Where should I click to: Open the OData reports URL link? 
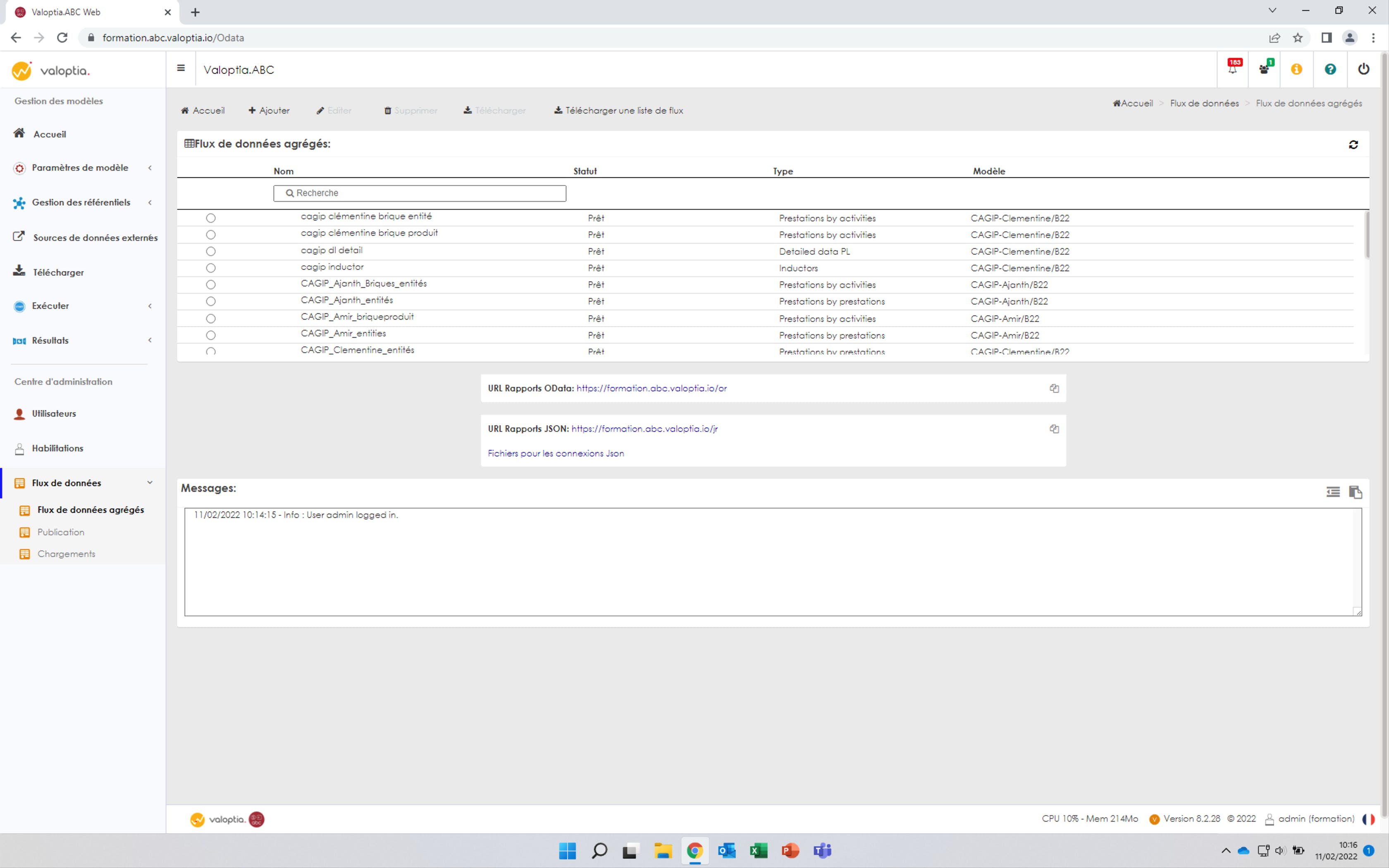point(652,388)
